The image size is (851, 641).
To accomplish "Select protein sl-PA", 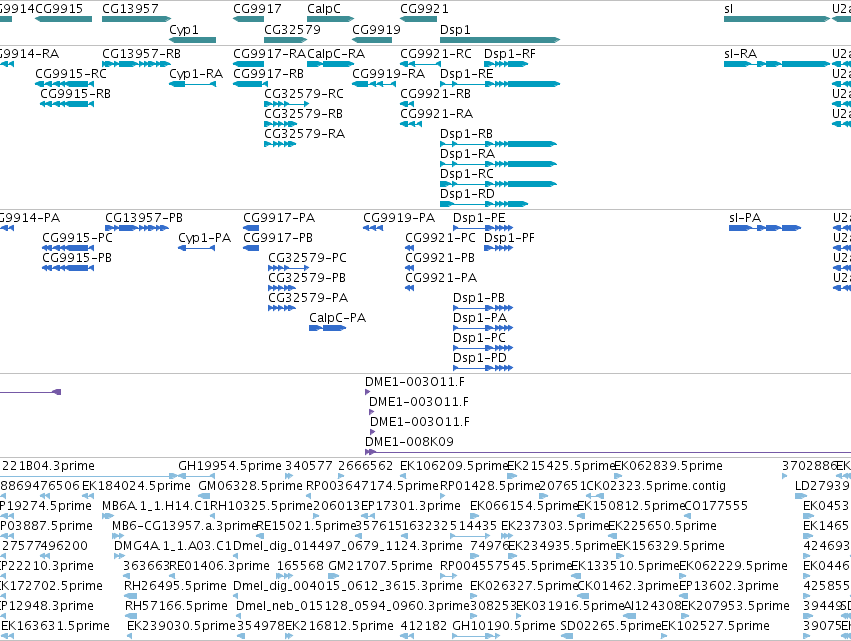I will (x=765, y=228).
